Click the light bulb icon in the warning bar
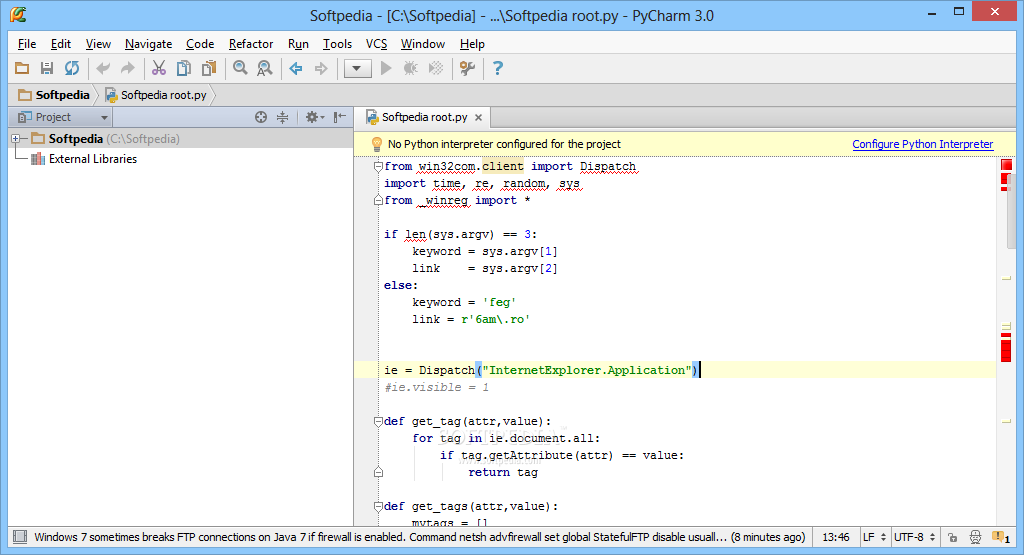1024x555 pixels. [x=376, y=144]
